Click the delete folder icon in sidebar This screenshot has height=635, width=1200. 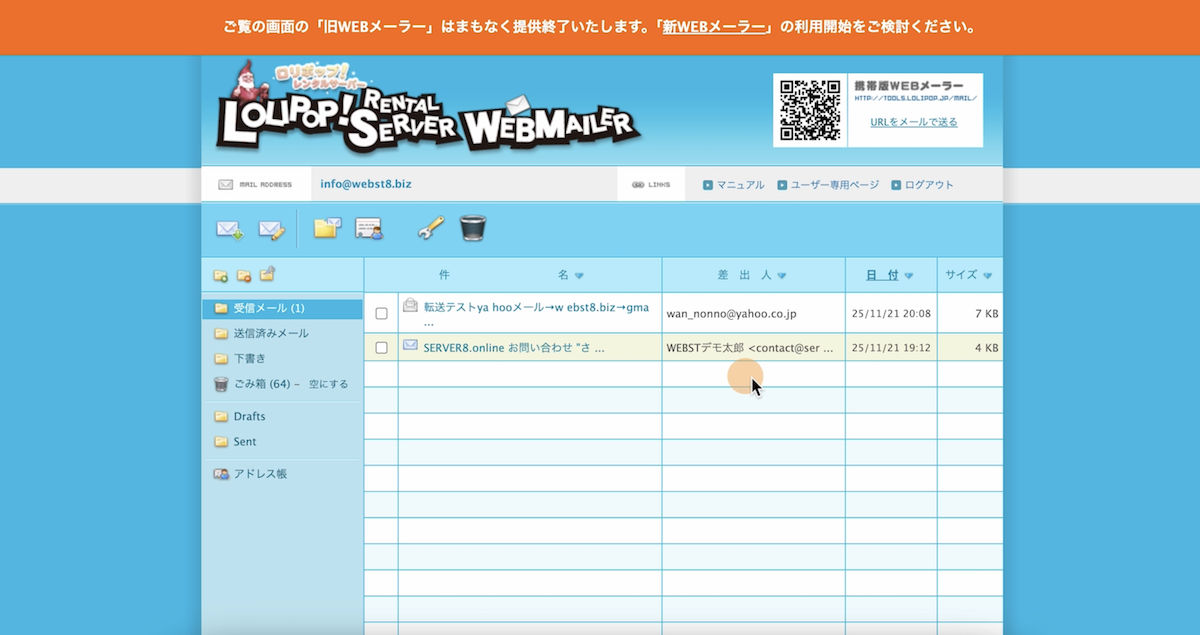click(243, 275)
